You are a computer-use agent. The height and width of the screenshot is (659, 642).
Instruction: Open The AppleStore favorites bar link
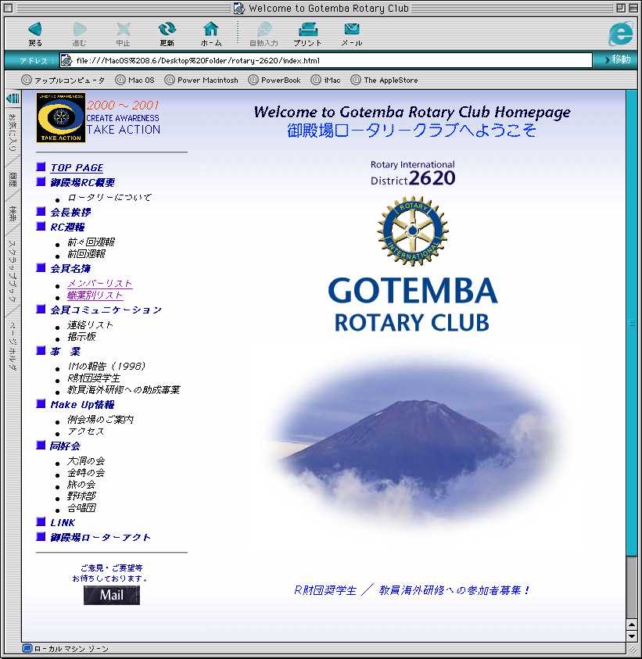(x=384, y=80)
